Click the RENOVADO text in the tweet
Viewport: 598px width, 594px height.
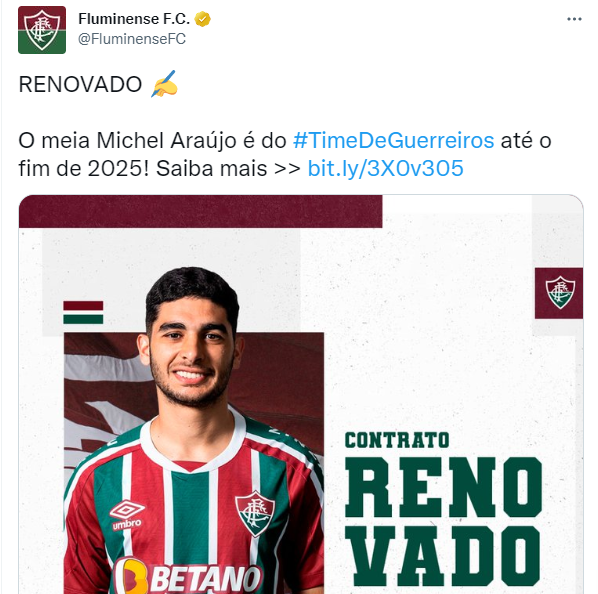(x=80, y=84)
